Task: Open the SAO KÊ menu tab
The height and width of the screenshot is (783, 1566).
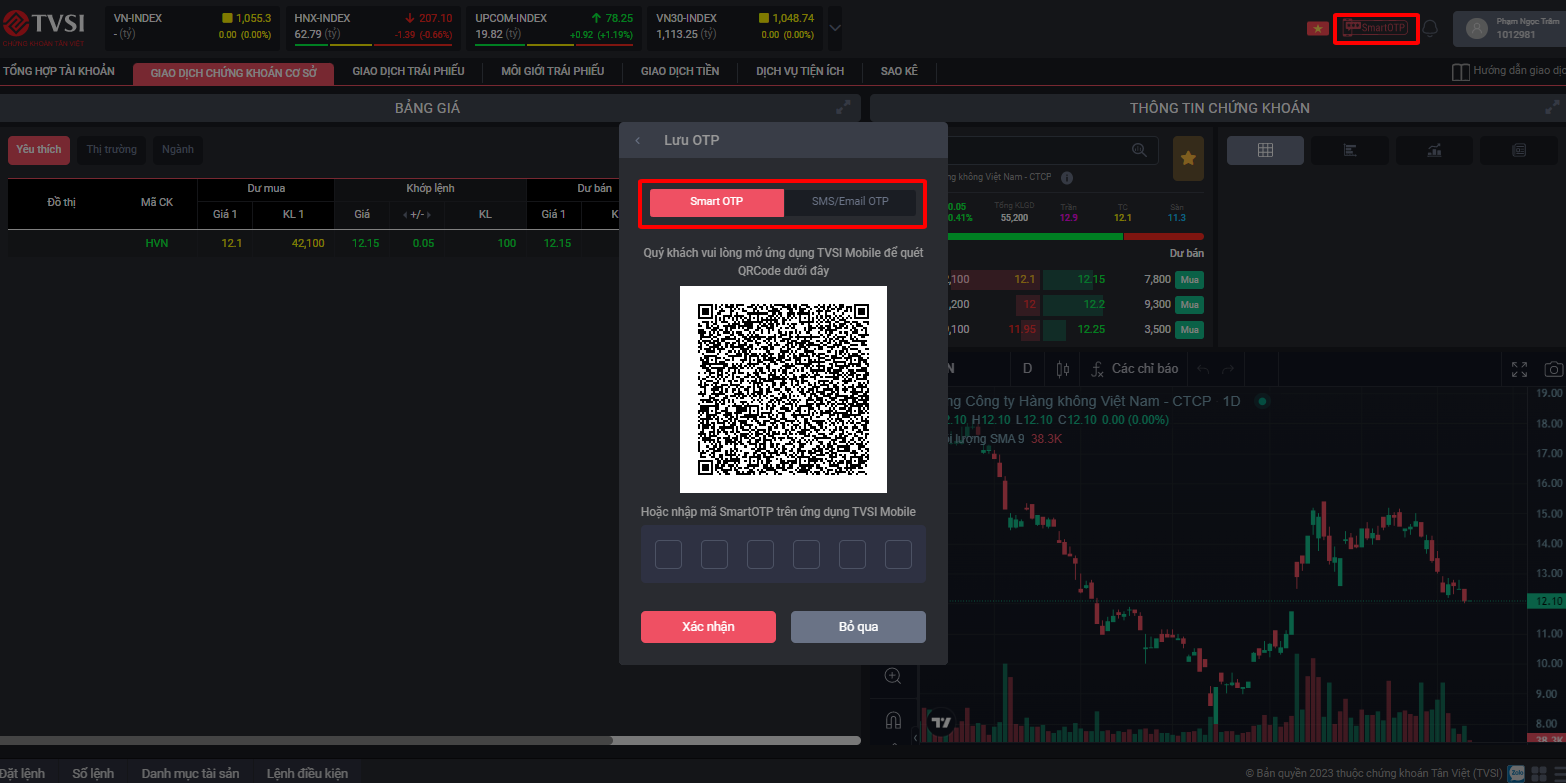Action: (x=899, y=72)
